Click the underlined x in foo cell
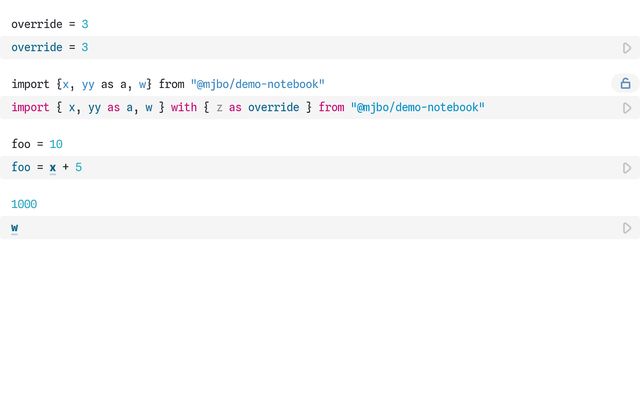The image size is (640, 400). [x=53, y=168]
